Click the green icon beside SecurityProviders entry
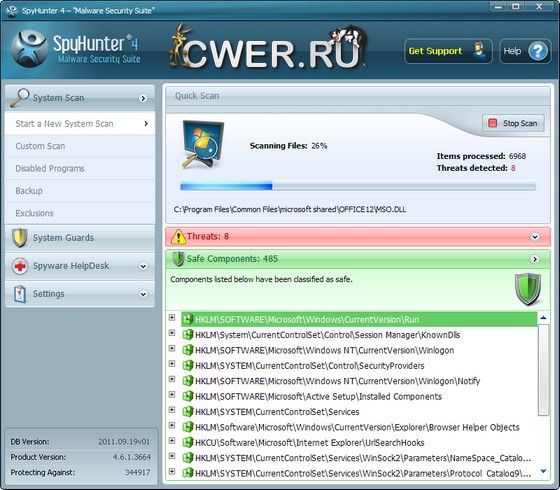560x490 pixels. 188,365
